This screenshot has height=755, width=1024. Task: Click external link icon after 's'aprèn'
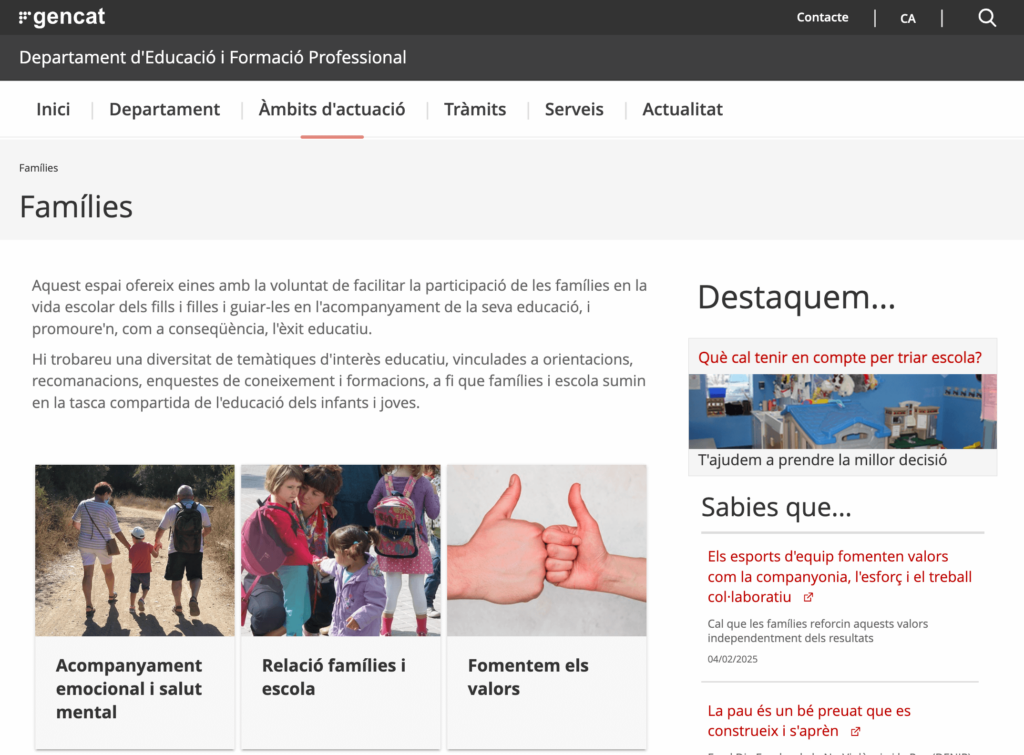coord(855,732)
